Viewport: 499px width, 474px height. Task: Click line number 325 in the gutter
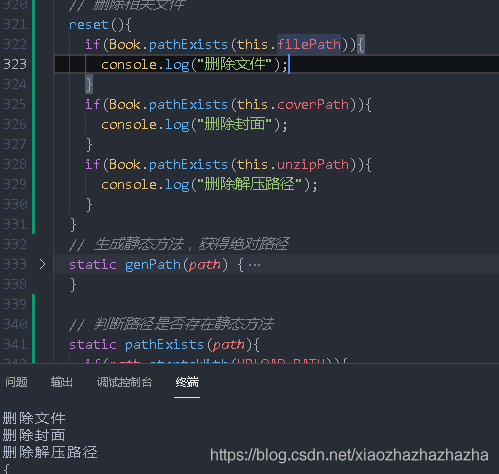(15, 104)
